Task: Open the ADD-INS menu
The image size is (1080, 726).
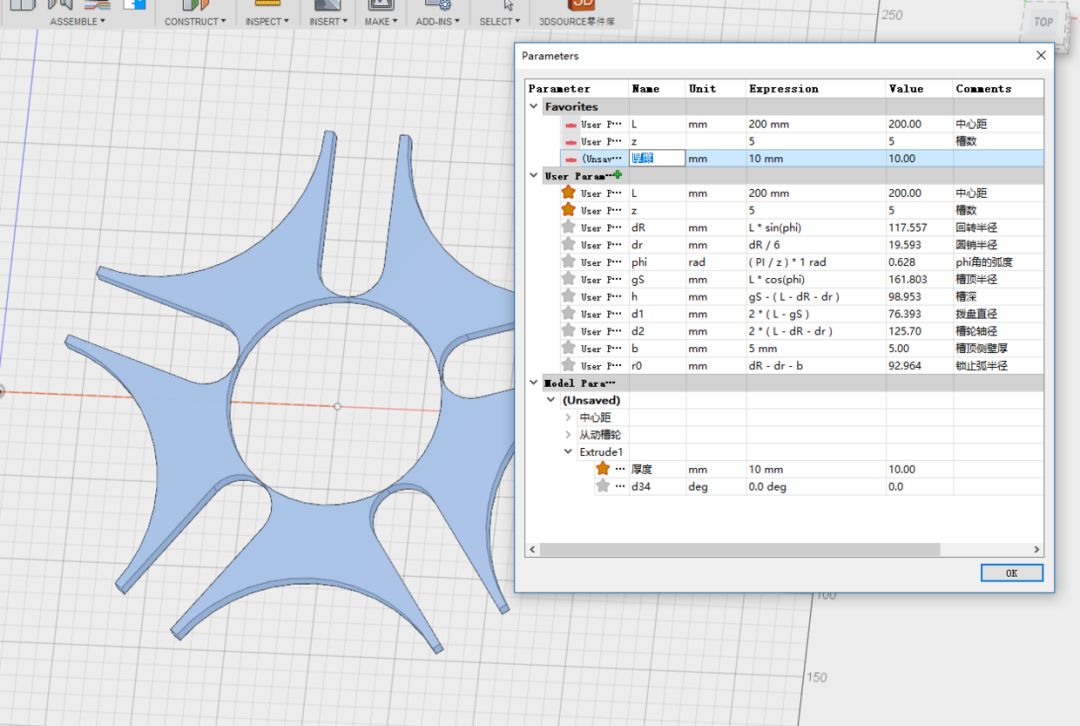Action: tap(437, 21)
